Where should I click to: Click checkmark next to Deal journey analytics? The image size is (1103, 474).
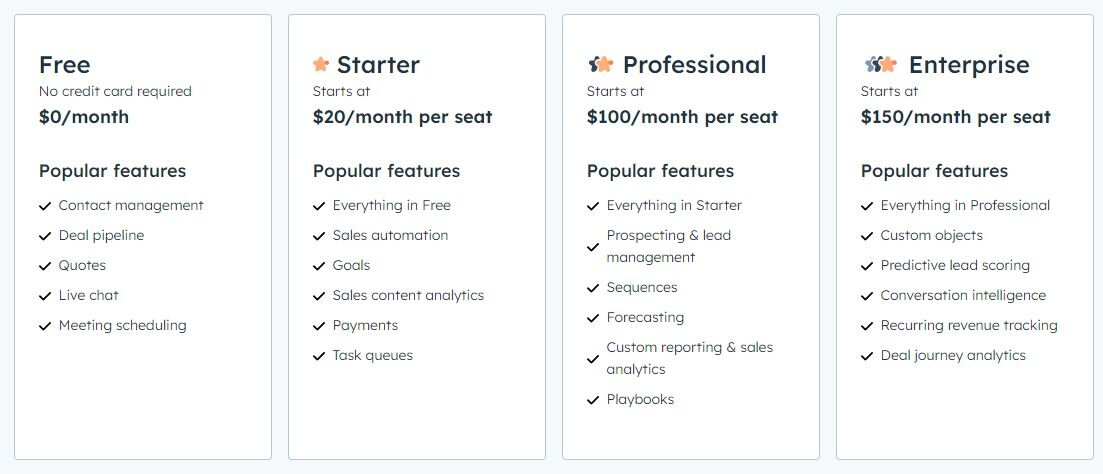coord(867,357)
